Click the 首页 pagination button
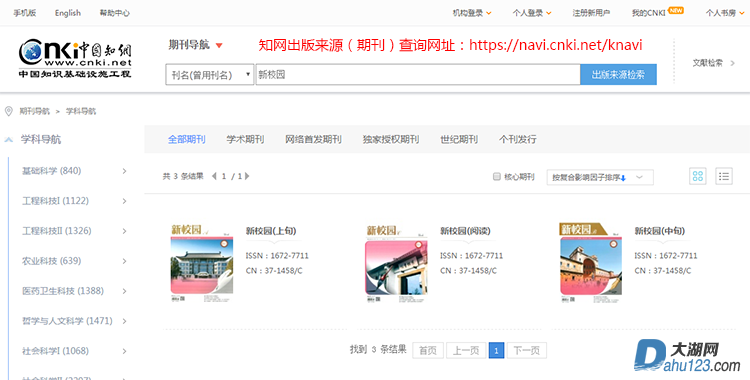The image size is (750, 380). [428, 351]
